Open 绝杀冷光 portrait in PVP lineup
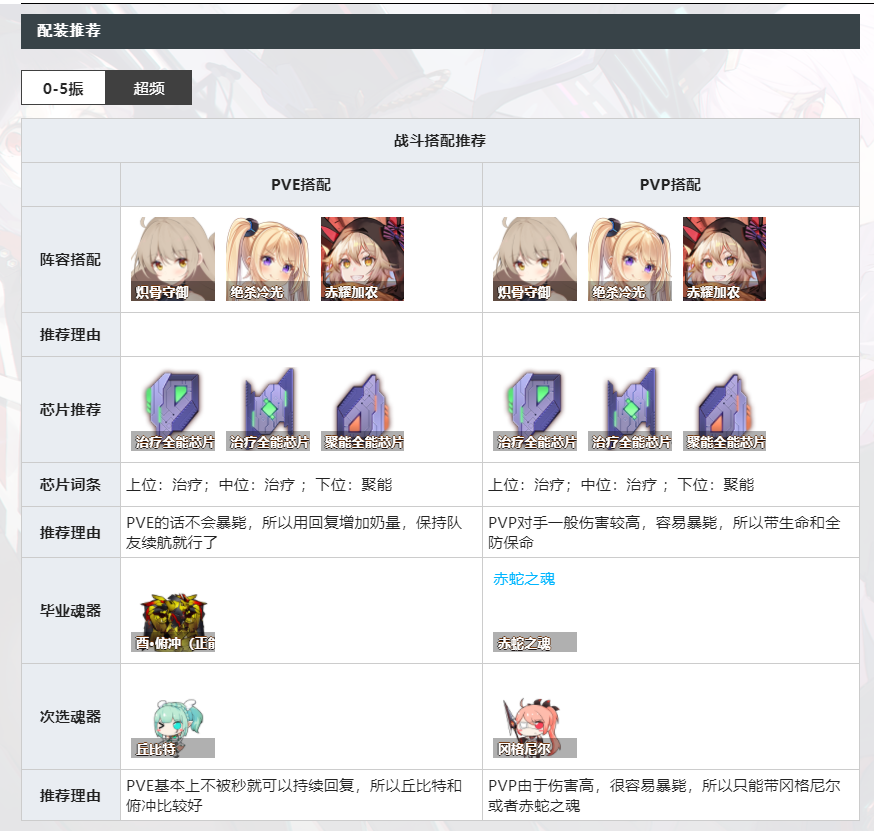This screenshot has height=831, width=874. click(x=630, y=259)
